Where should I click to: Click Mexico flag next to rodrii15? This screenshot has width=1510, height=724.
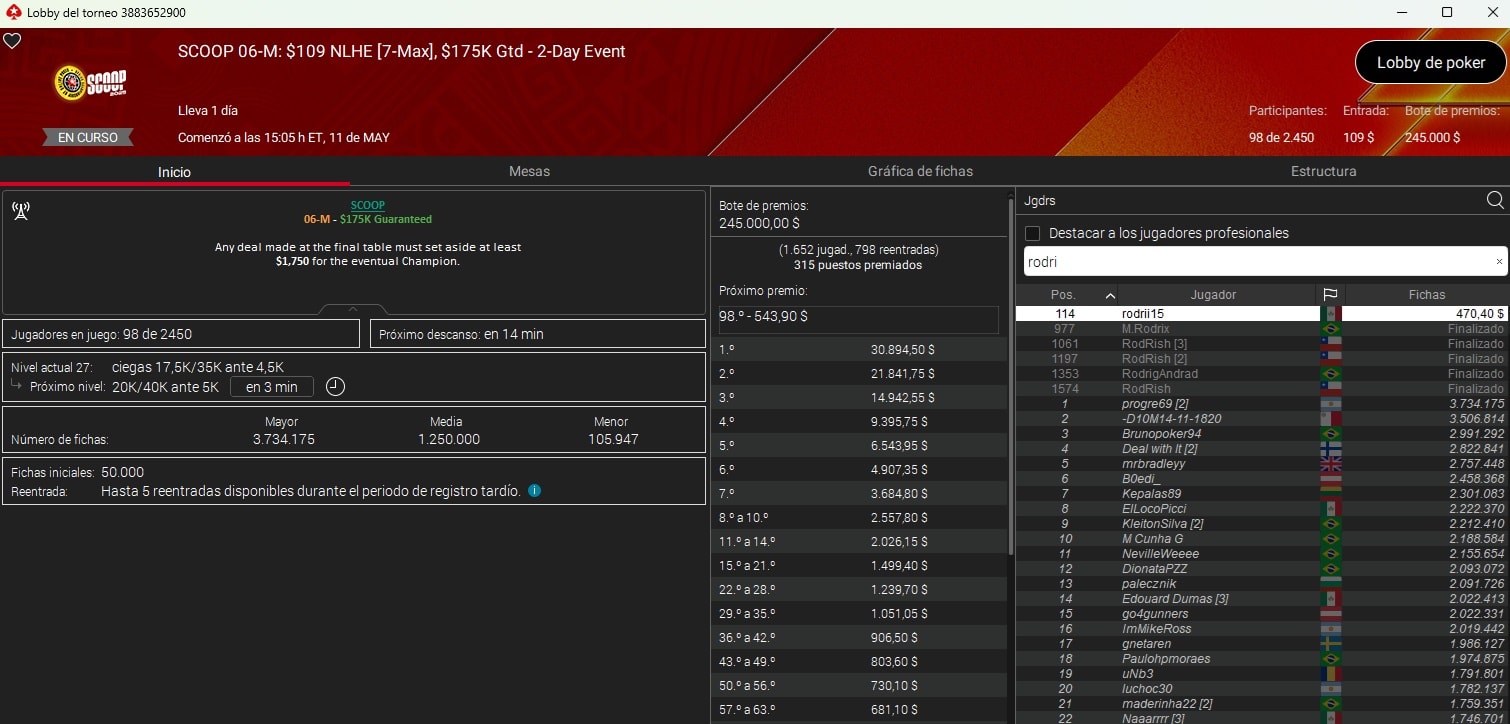point(1331,313)
